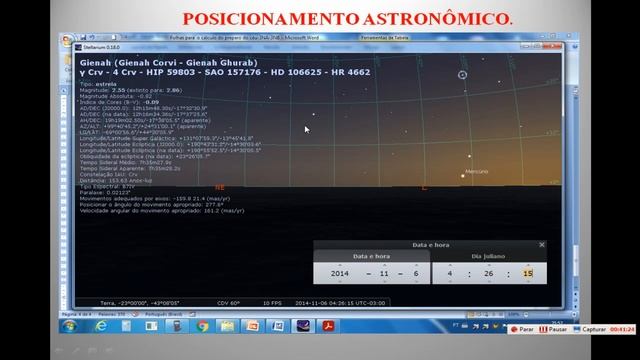The width and height of the screenshot is (640, 360).
Task: Click the Undo icon in Word's quick access toolbar
Action: [x=92, y=37]
